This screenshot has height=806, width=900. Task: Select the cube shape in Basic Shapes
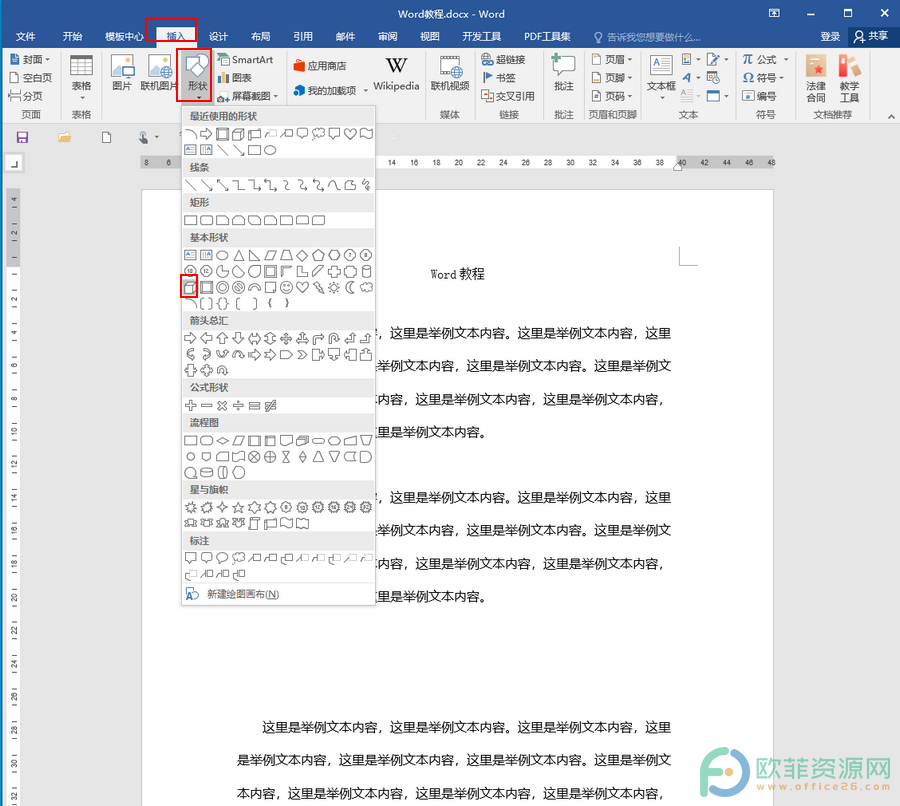click(x=190, y=288)
